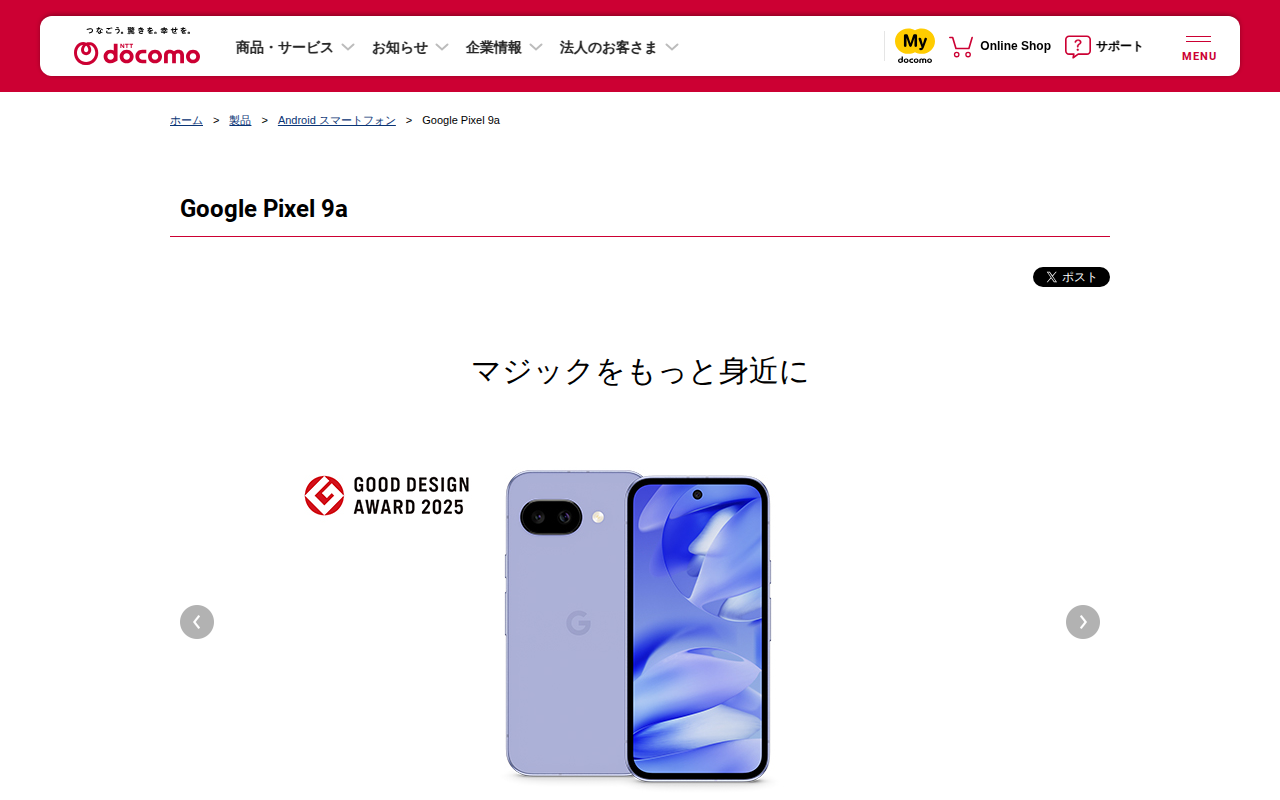Image resolution: width=1280 pixels, height=800 pixels.
Task: Click the support question mark icon
Action: [1077, 46]
